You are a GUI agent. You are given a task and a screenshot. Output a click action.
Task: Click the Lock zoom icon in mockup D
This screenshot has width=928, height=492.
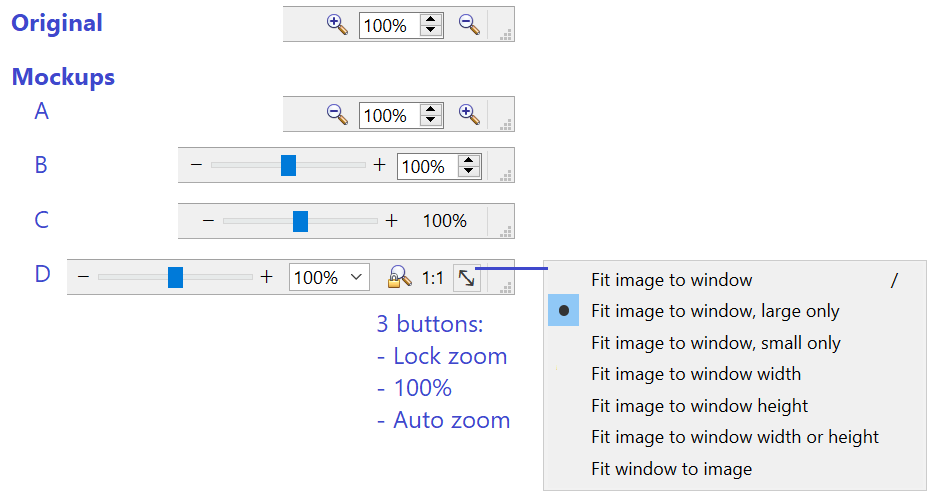(x=400, y=277)
